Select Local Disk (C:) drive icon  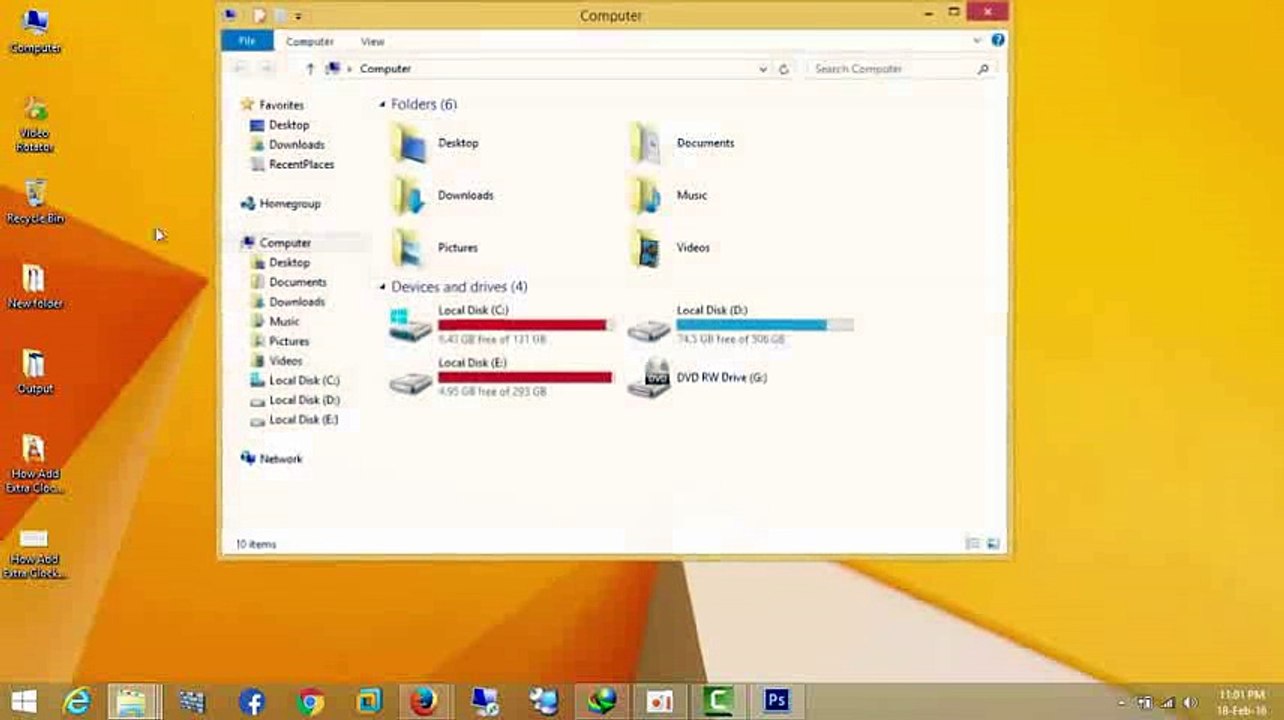(410, 325)
